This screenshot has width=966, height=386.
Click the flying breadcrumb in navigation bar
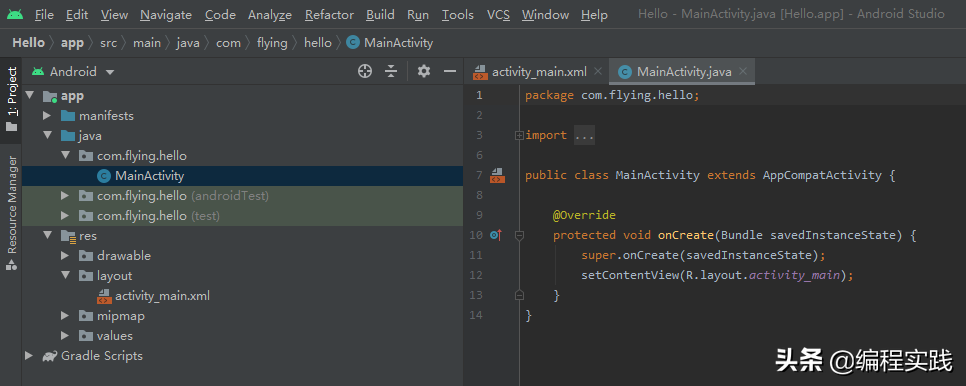coord(272,42)
